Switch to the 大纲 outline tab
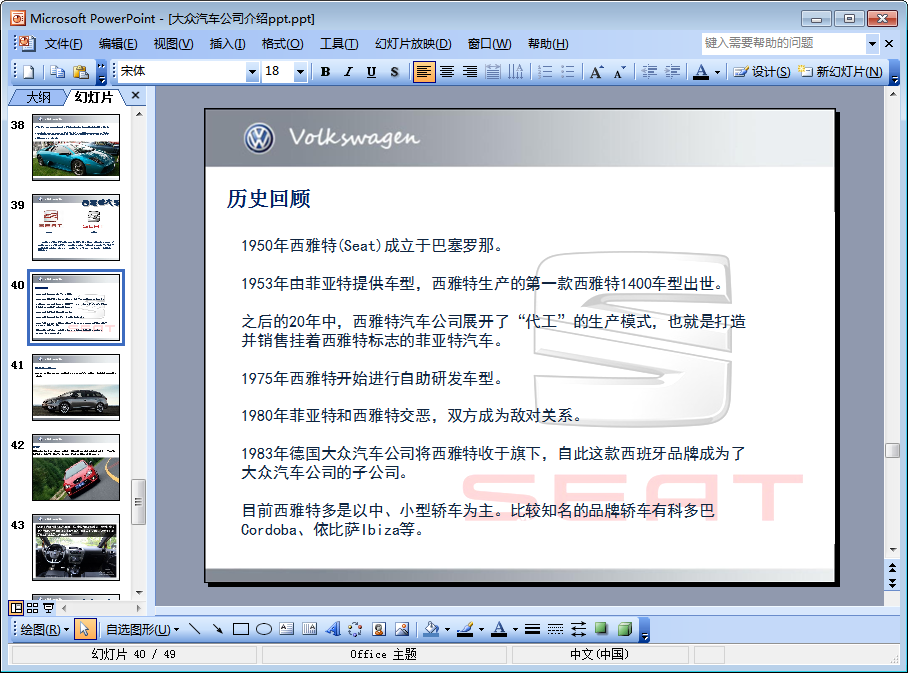This screenshot has width=908, height=673. pyautogui.click(x=38, y=97)
